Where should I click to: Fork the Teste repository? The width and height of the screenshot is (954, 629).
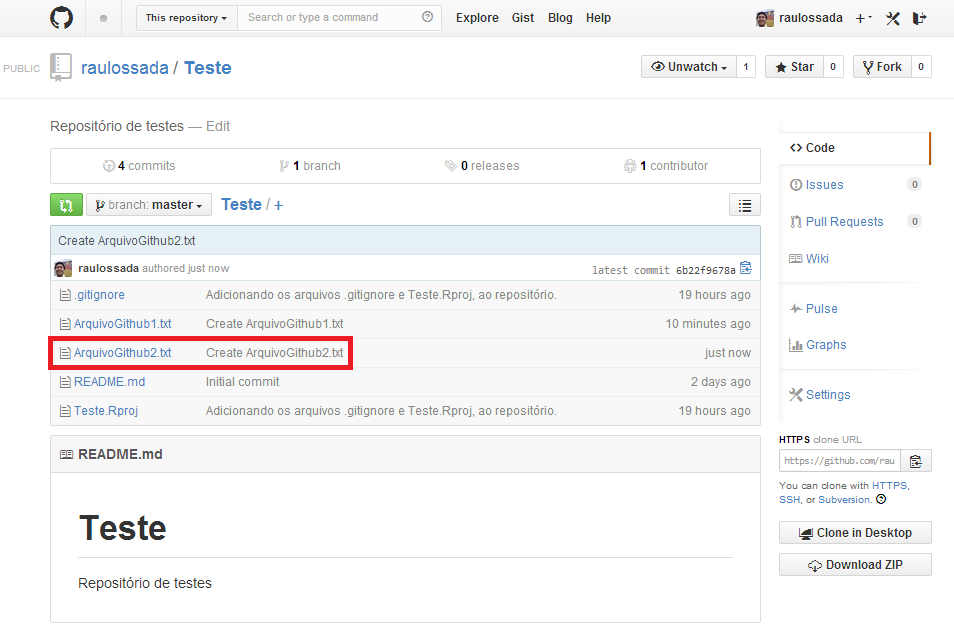882,67
